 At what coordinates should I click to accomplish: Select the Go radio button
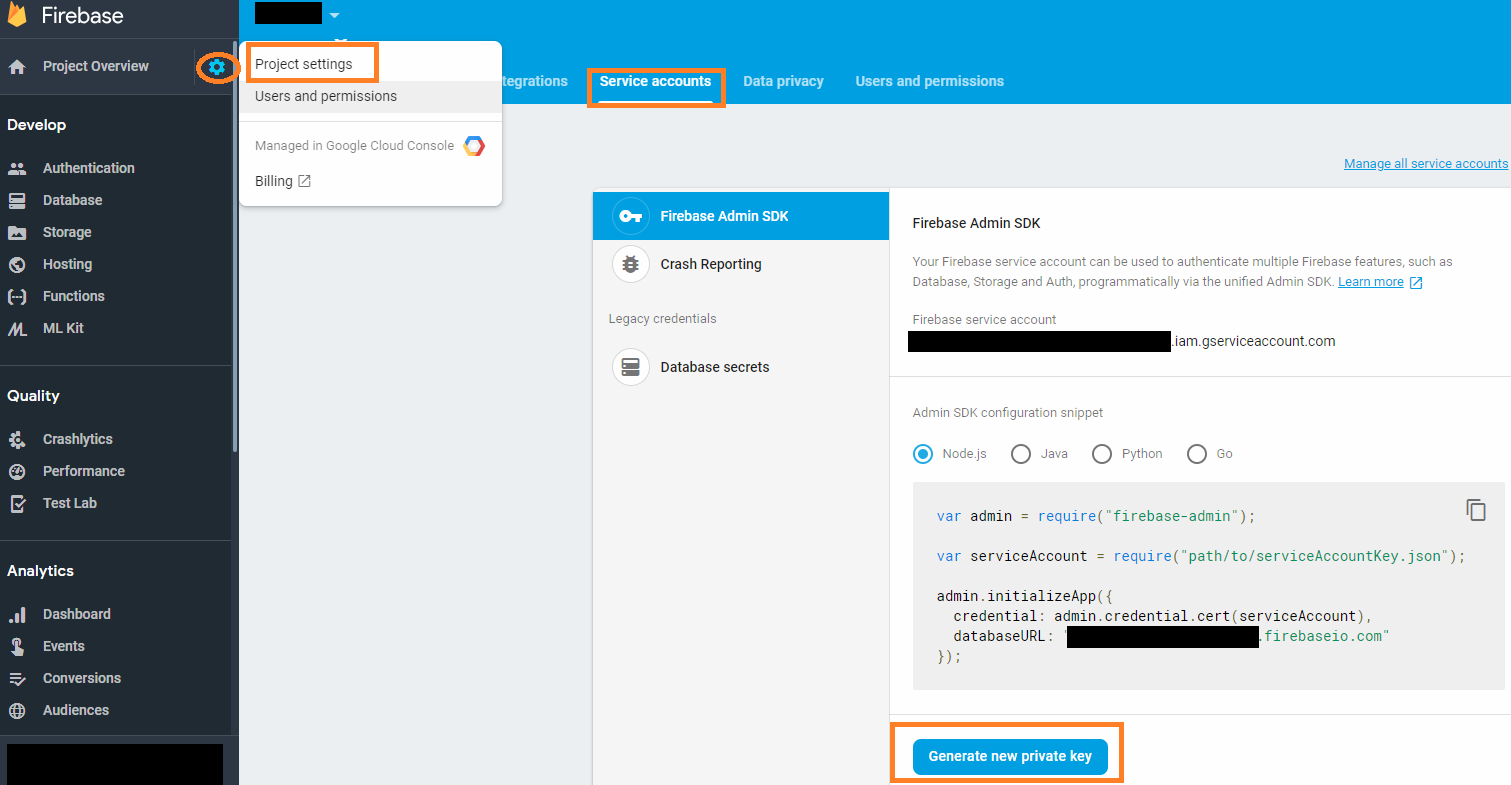click(x=1197, y=454)
